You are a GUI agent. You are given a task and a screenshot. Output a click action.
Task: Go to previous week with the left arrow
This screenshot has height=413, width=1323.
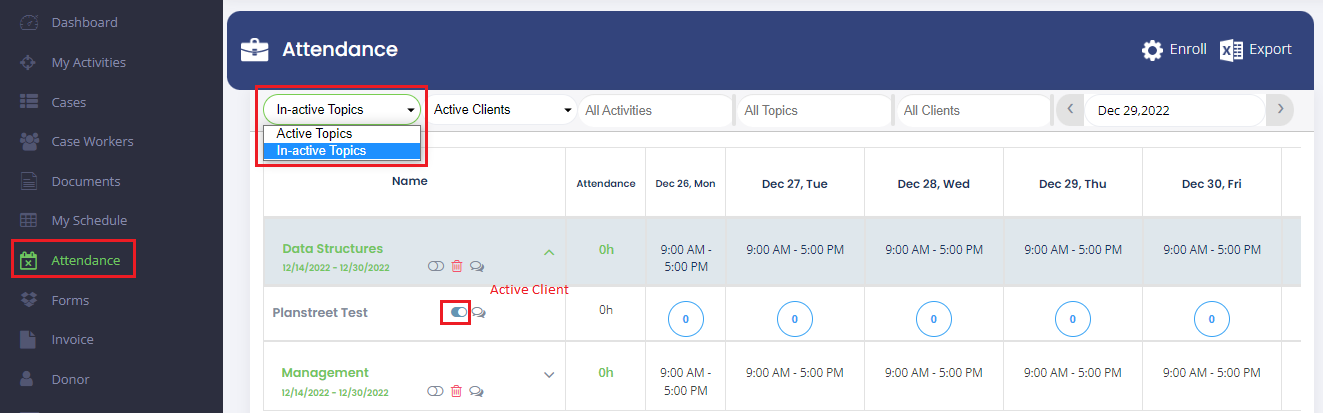[1071, 110]
